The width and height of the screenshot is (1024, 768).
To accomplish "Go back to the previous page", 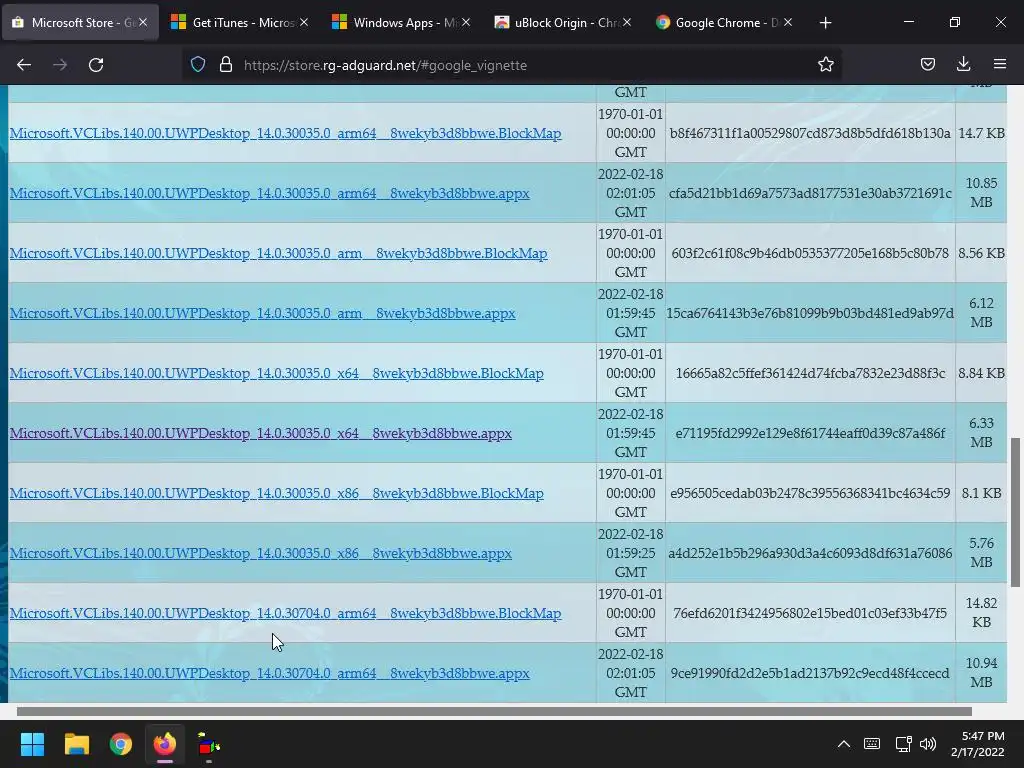I will tap(24, 65).
